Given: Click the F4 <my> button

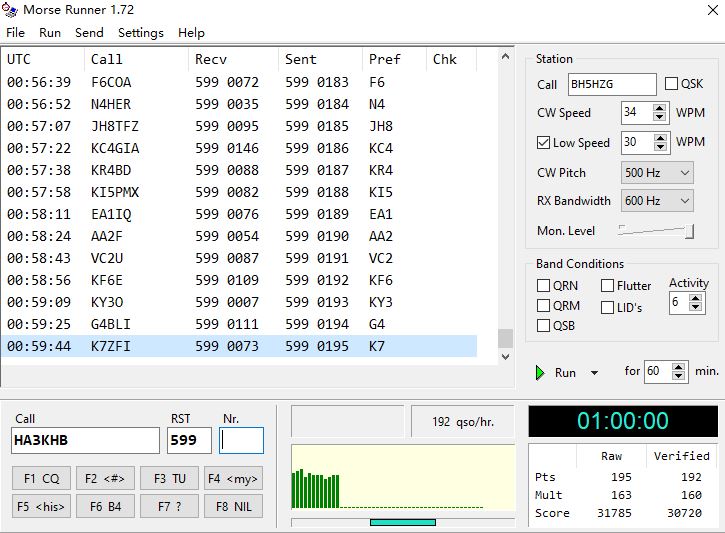Looking at the screenshot, I should tap(233, 478).
